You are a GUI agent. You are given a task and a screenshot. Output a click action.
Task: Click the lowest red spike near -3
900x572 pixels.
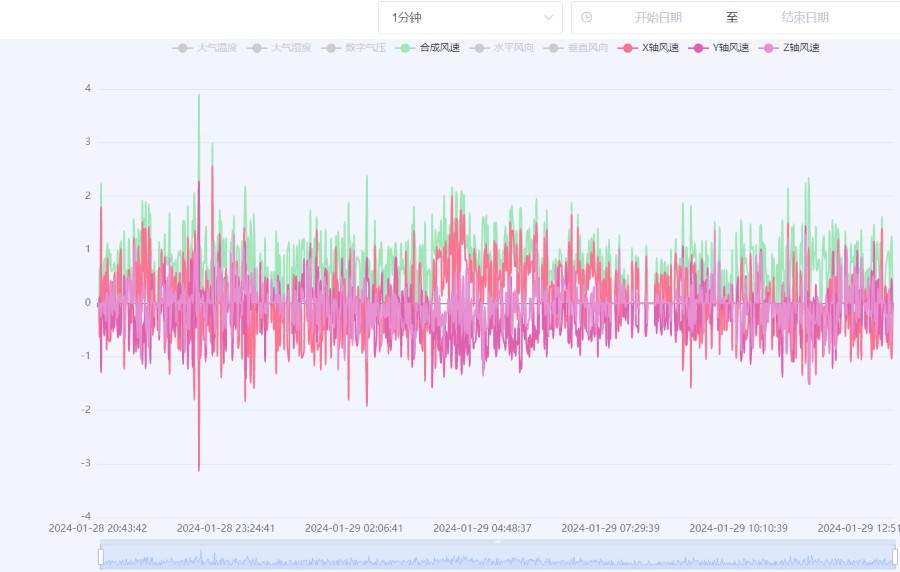199,468
